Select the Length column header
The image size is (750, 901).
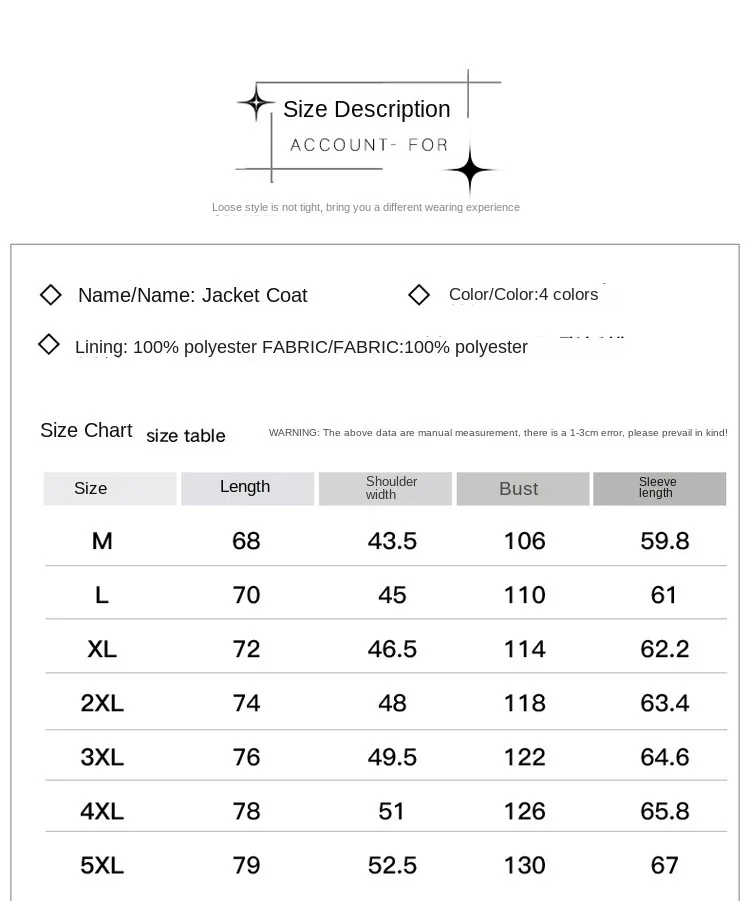tap(247, 488)
